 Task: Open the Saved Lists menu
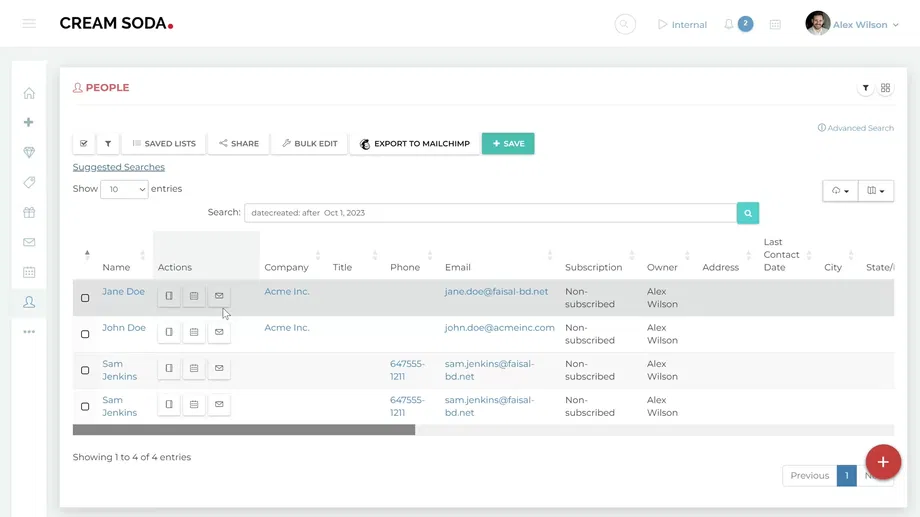pyautogui.click(x=164, y=144)
